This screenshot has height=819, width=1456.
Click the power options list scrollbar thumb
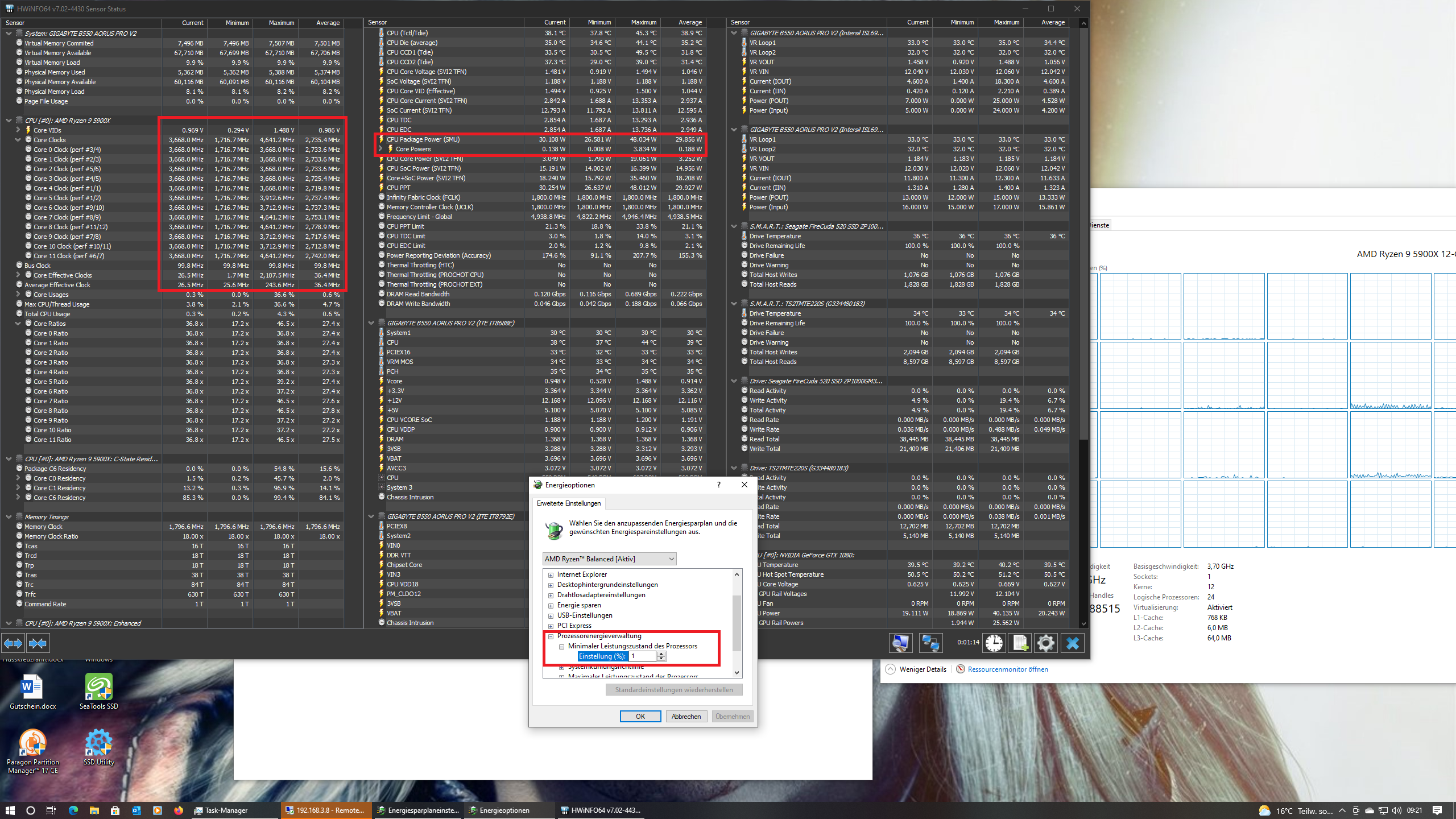737,623
